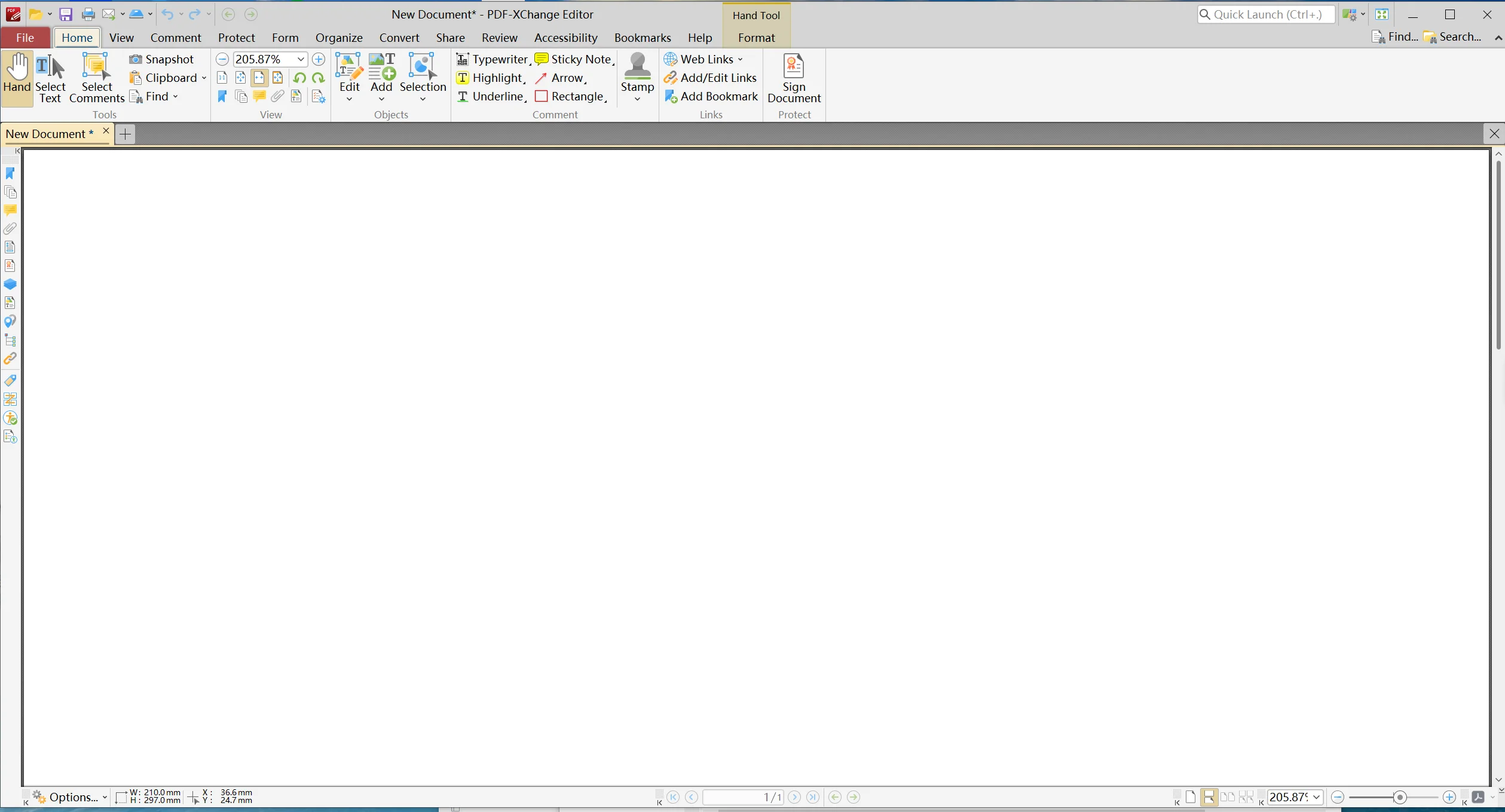The width and height of the screenshot is (1505, 812).
Task: Open the Bookmarks pane in the sidebar
Action: point(10,173)
